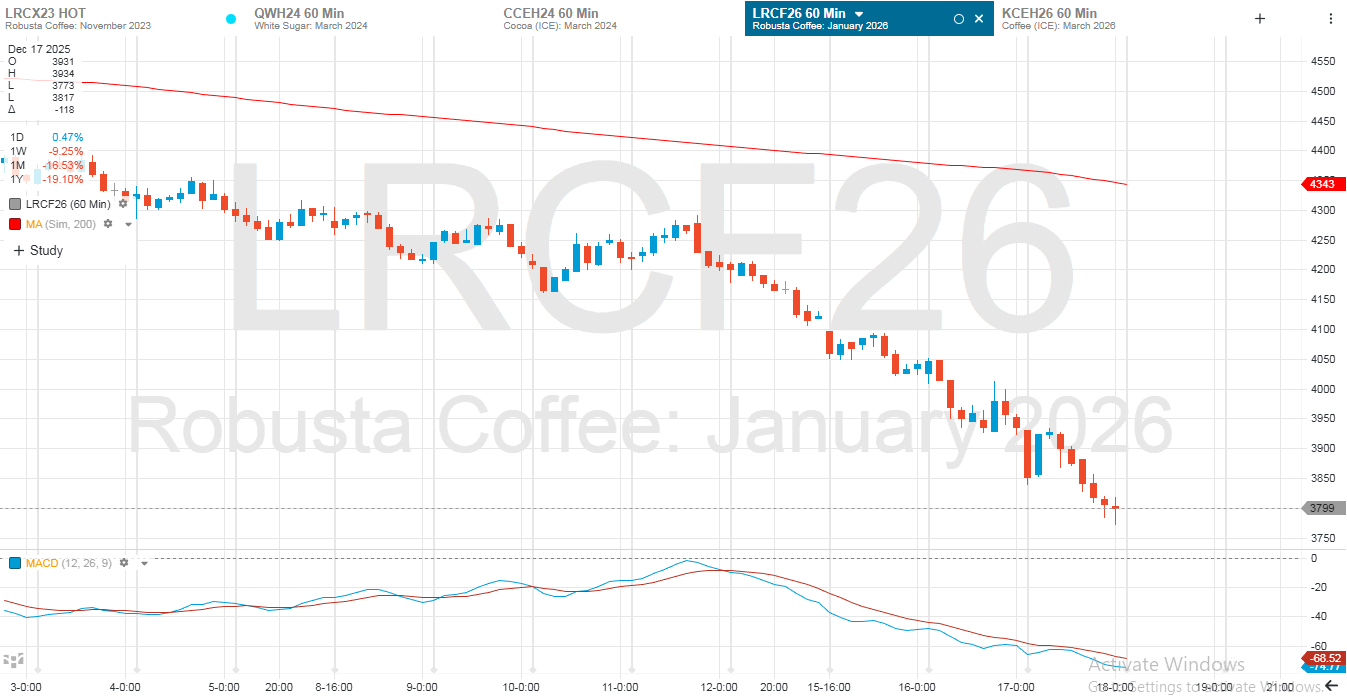Open the LRCF26 60 Min symbol dropdown
The width and height of the screenshot is (1347, 697).
point(859,13)
